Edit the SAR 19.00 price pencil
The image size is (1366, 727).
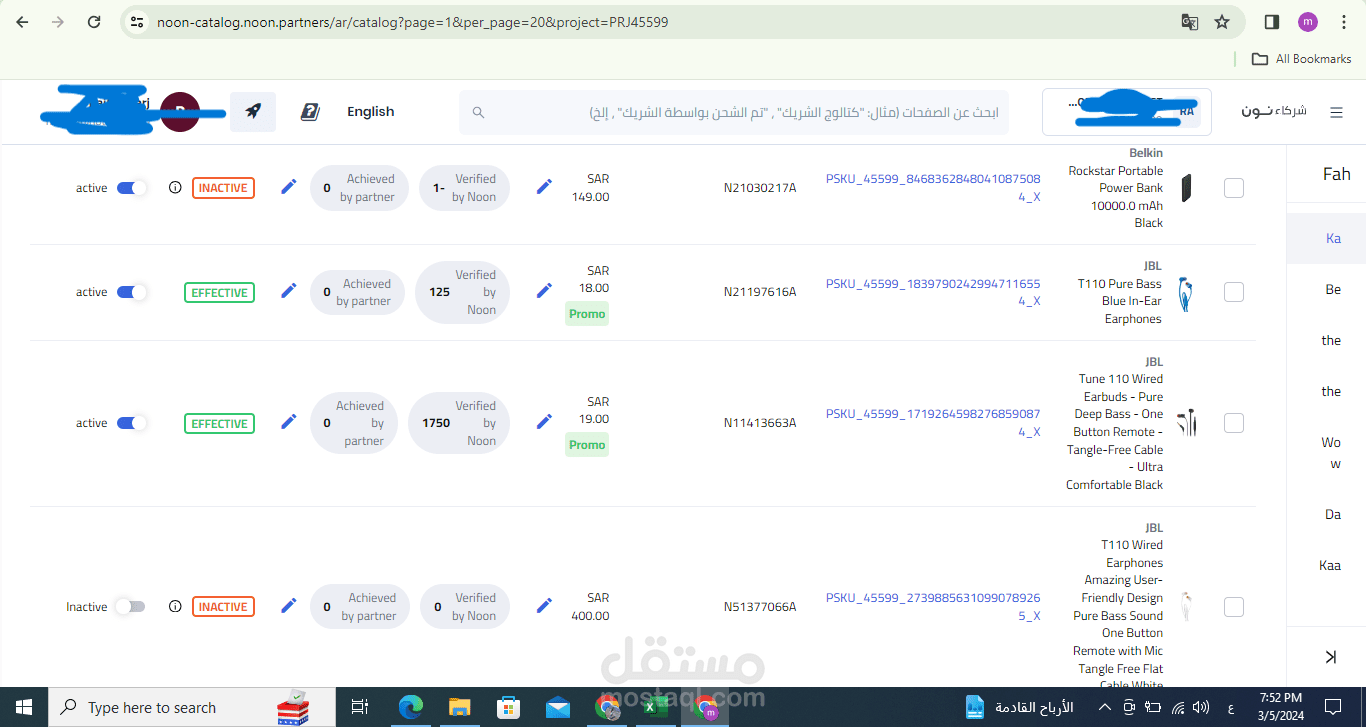click(x=544, y=422)
